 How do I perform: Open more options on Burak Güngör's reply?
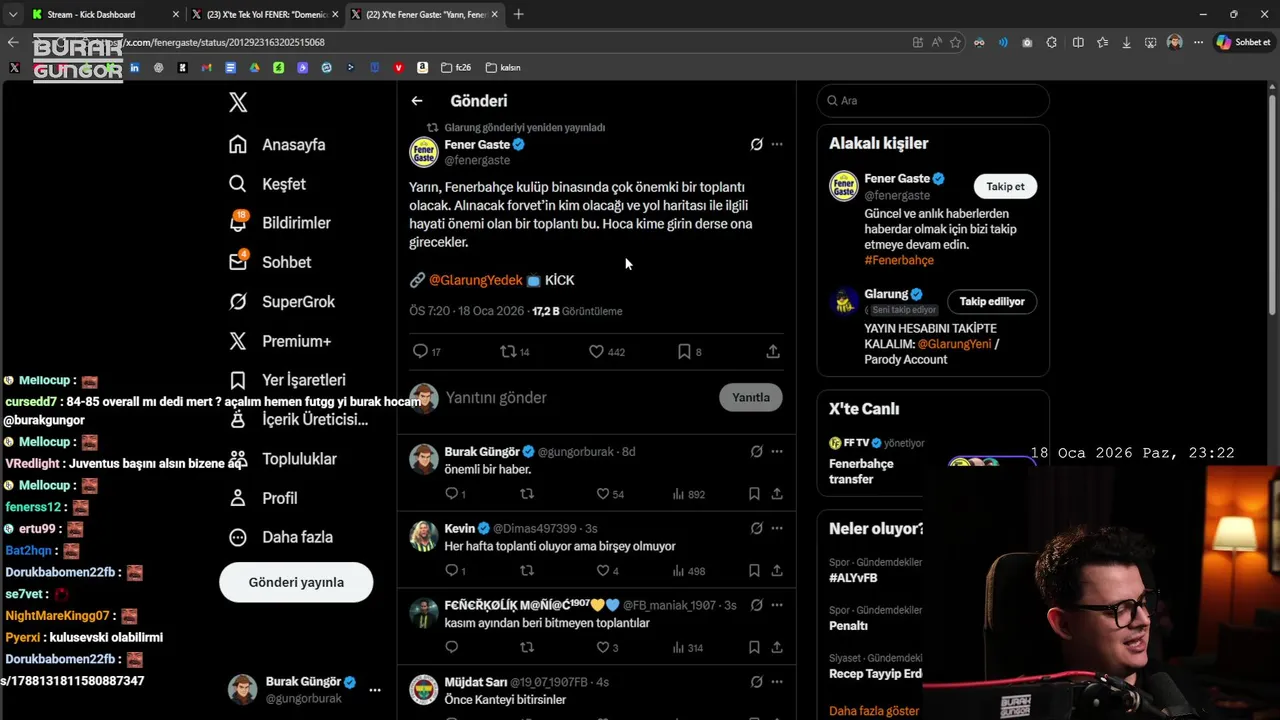(x=777, y=451)
